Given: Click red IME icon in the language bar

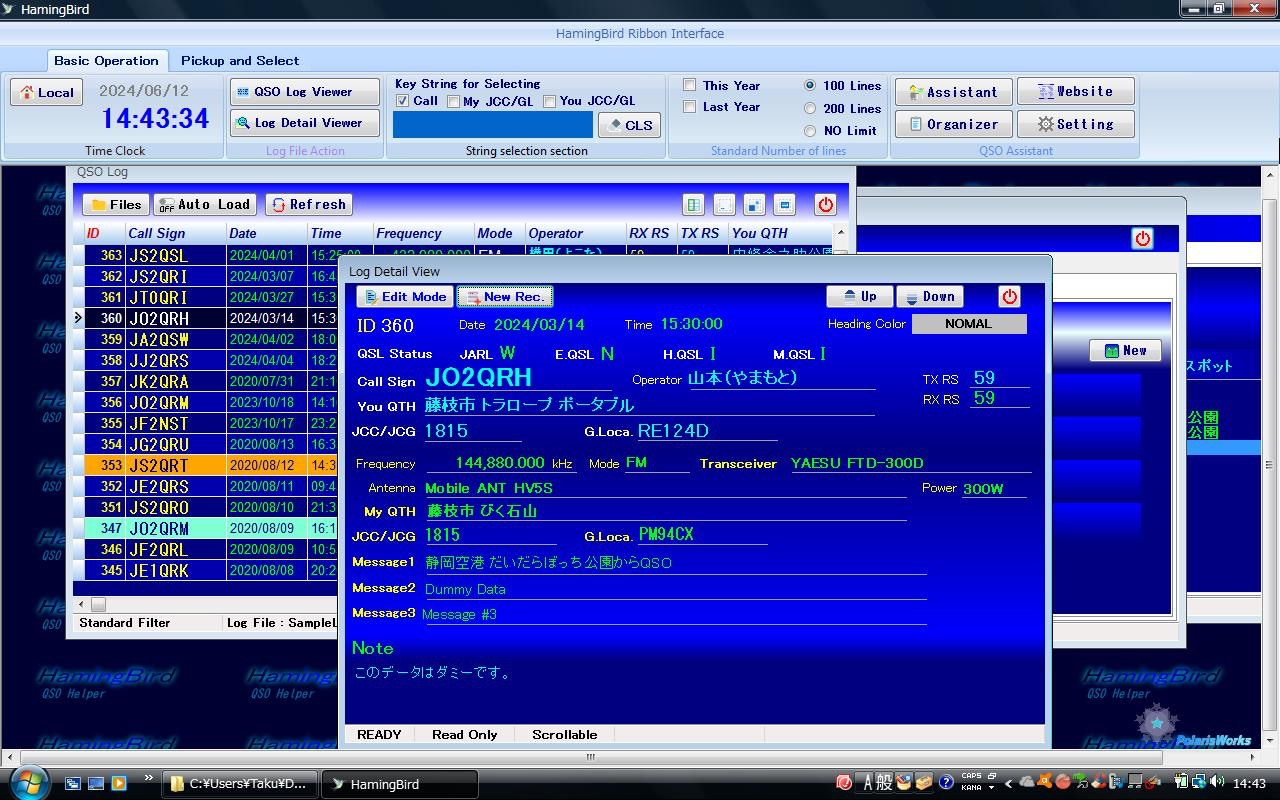Looking at the screenshot, I should tap(844, 782).
